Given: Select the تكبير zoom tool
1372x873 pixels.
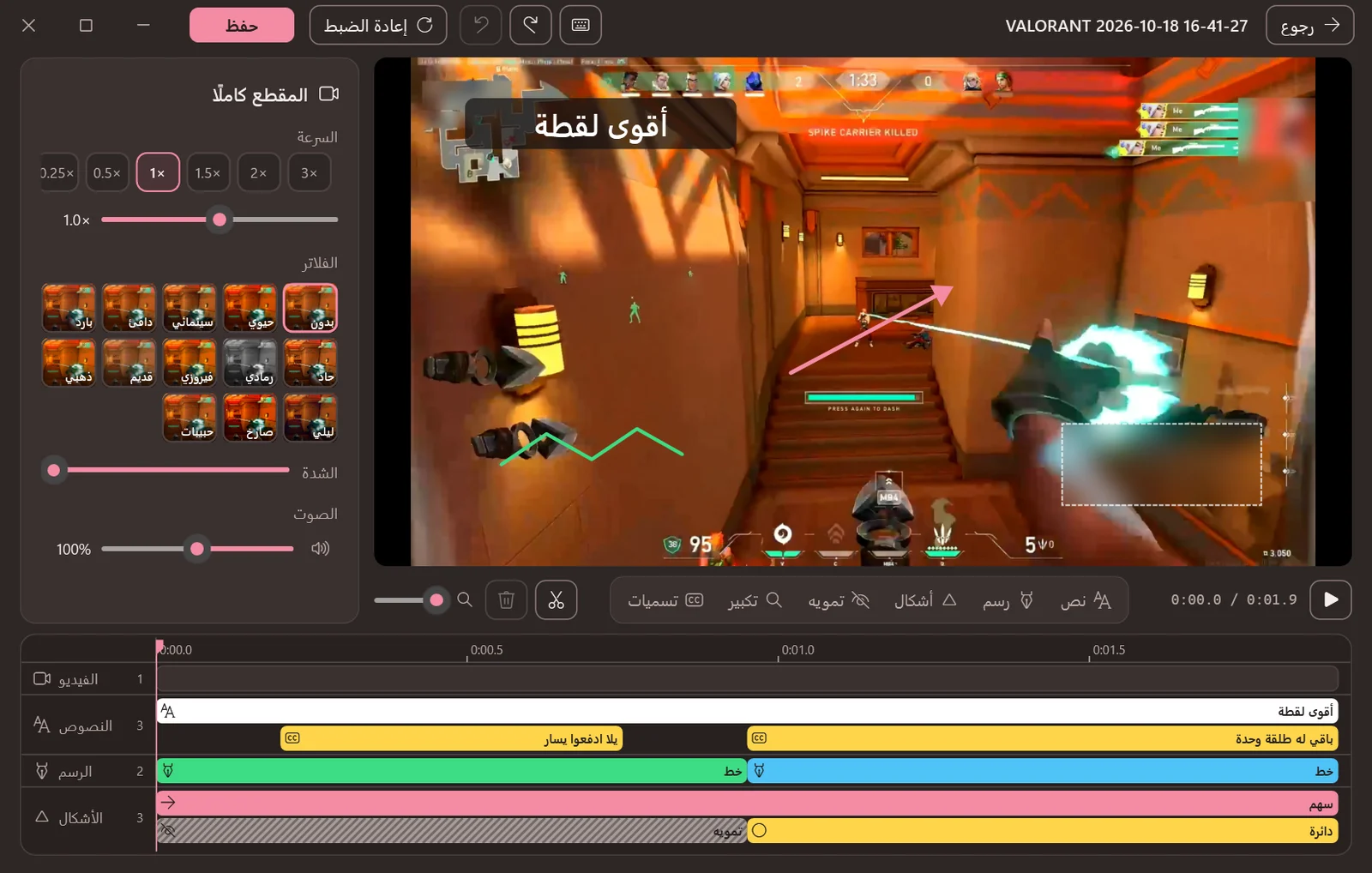Looking at the screenshot, I should [755, 600].
